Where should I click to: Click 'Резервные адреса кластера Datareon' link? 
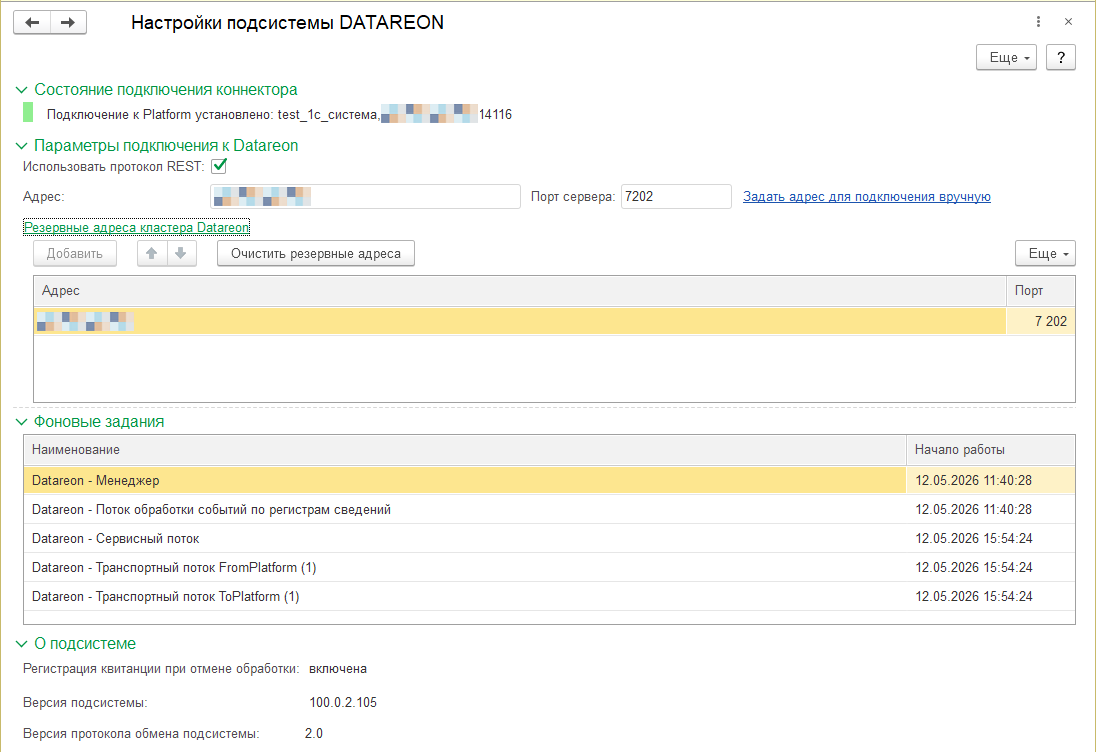[136, 227]
